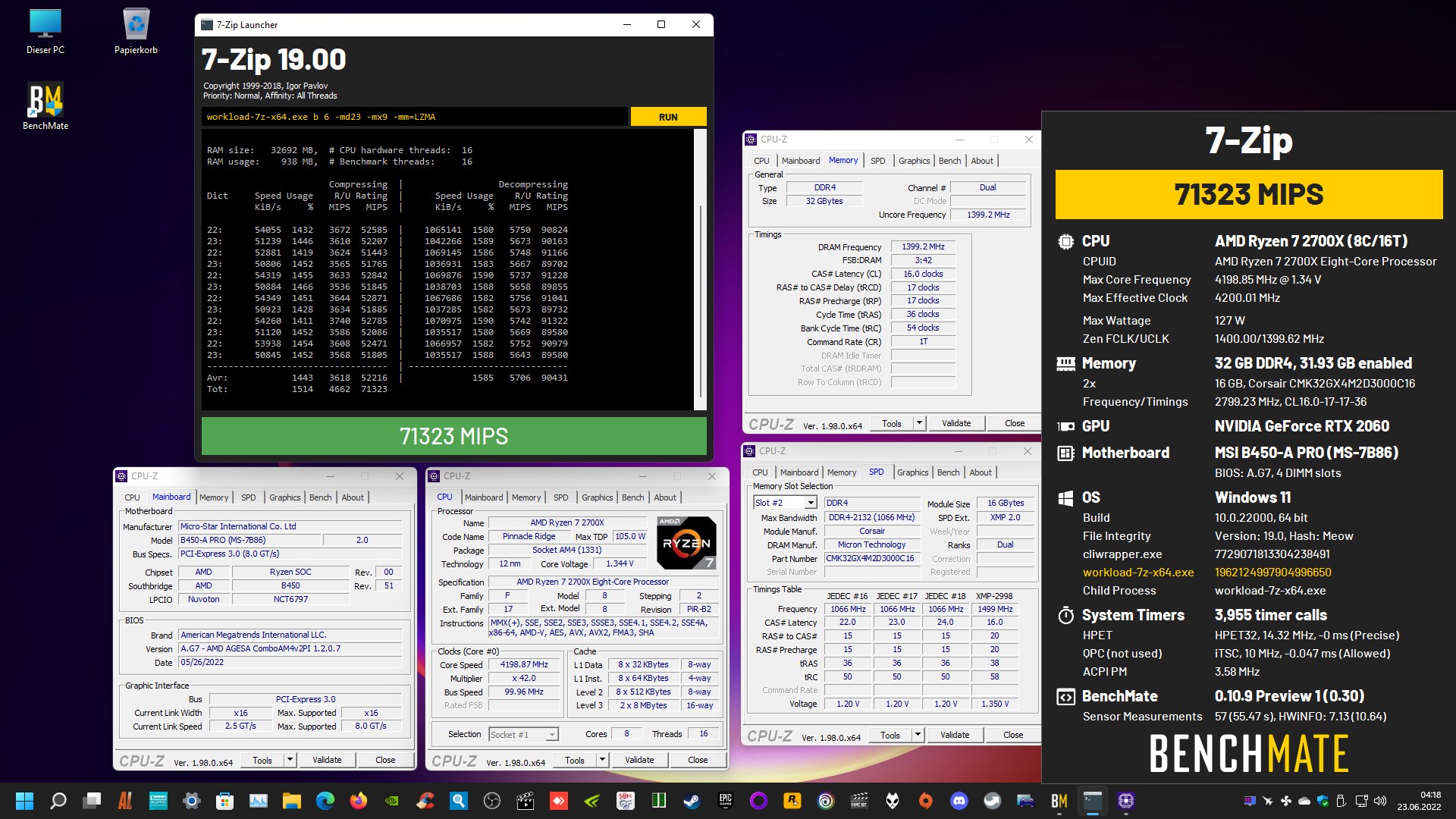The height and width of the screenshot is (819, 1456).
Task: Click Core Speed value '4198.87 MHz'
Action: coord(524,664)
